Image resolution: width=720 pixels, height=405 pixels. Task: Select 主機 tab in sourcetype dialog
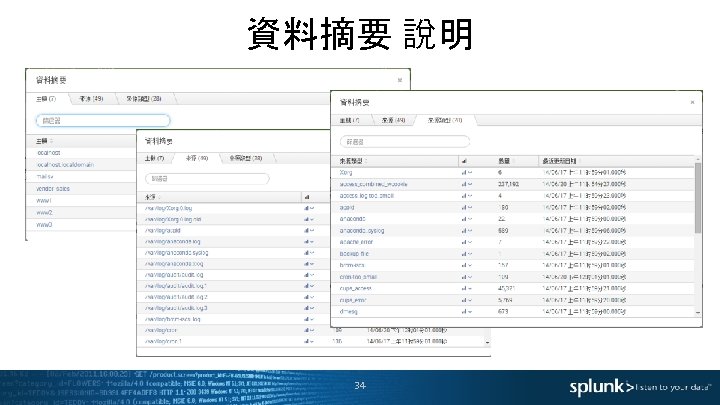click(x=349, y=120)
